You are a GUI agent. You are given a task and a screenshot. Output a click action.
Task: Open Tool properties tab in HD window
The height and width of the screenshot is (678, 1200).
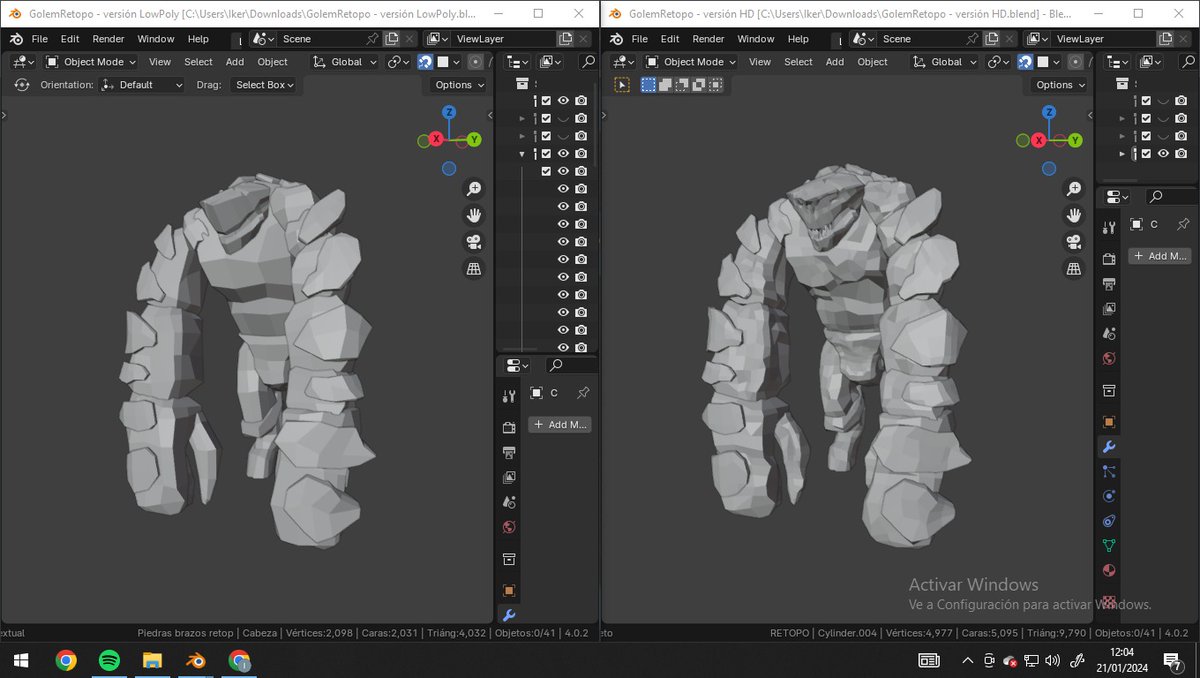(1108, 228)
